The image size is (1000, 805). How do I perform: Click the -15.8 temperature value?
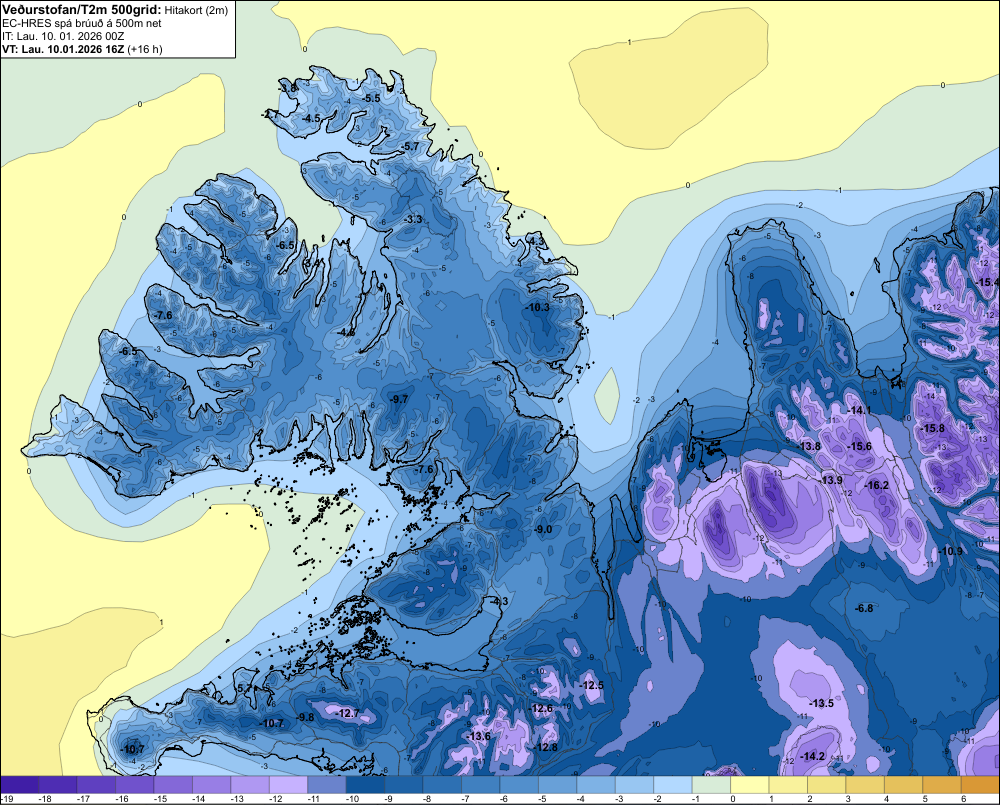[933, 429]
